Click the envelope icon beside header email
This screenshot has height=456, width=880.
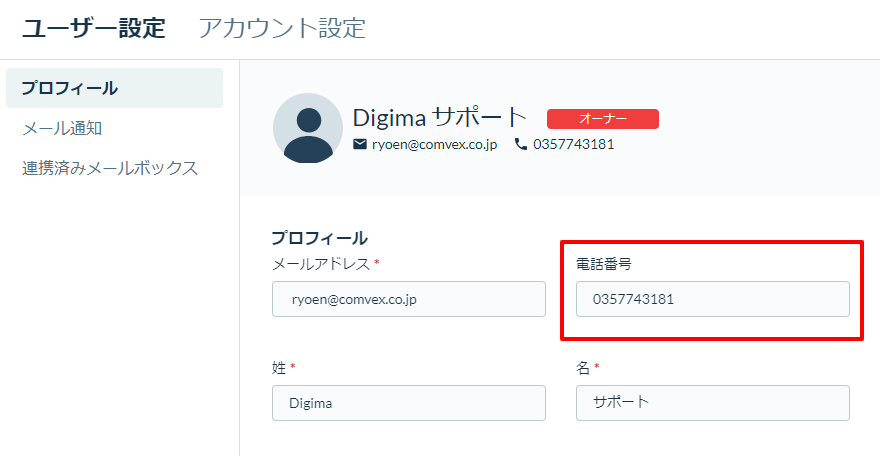[360, 145]
